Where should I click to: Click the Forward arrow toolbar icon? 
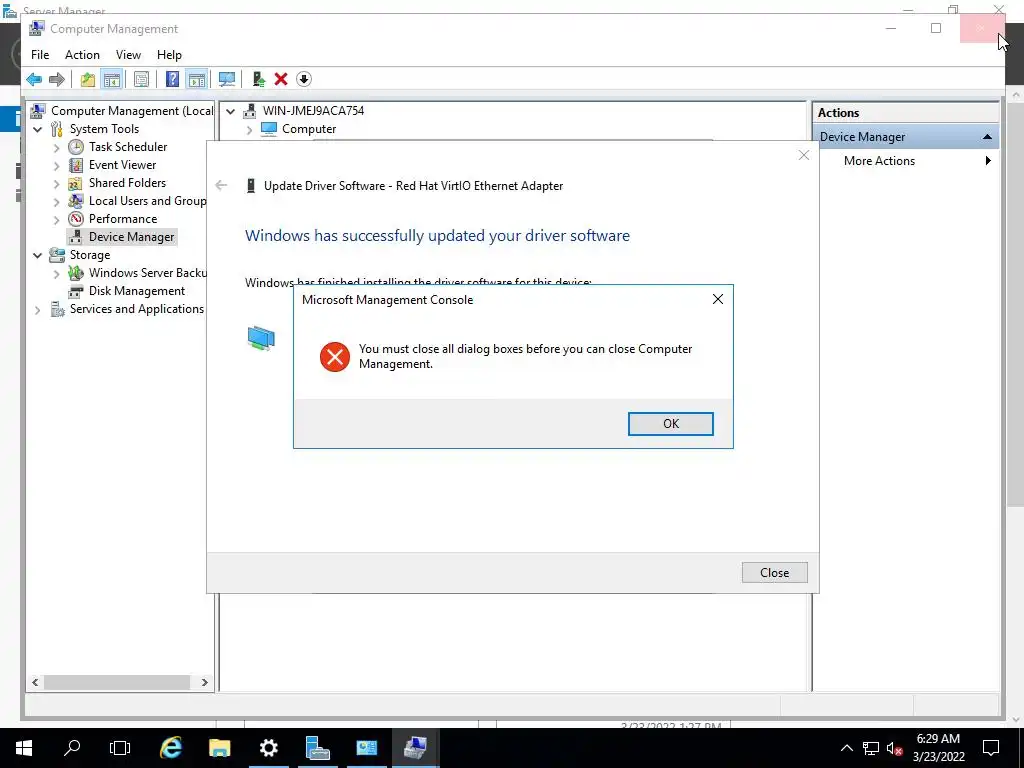click(57, 80)
